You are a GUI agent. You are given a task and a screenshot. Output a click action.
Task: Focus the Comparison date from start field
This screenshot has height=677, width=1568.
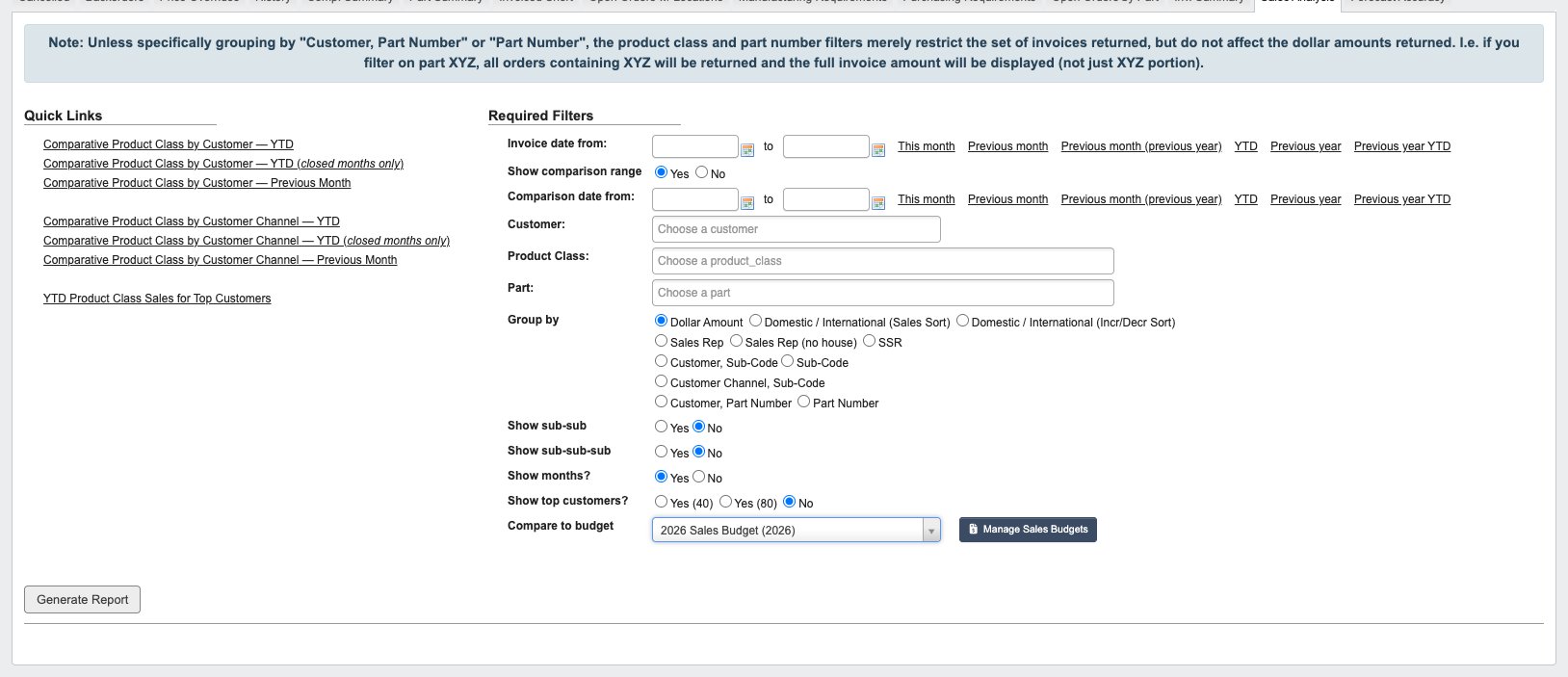coord(695,199)
